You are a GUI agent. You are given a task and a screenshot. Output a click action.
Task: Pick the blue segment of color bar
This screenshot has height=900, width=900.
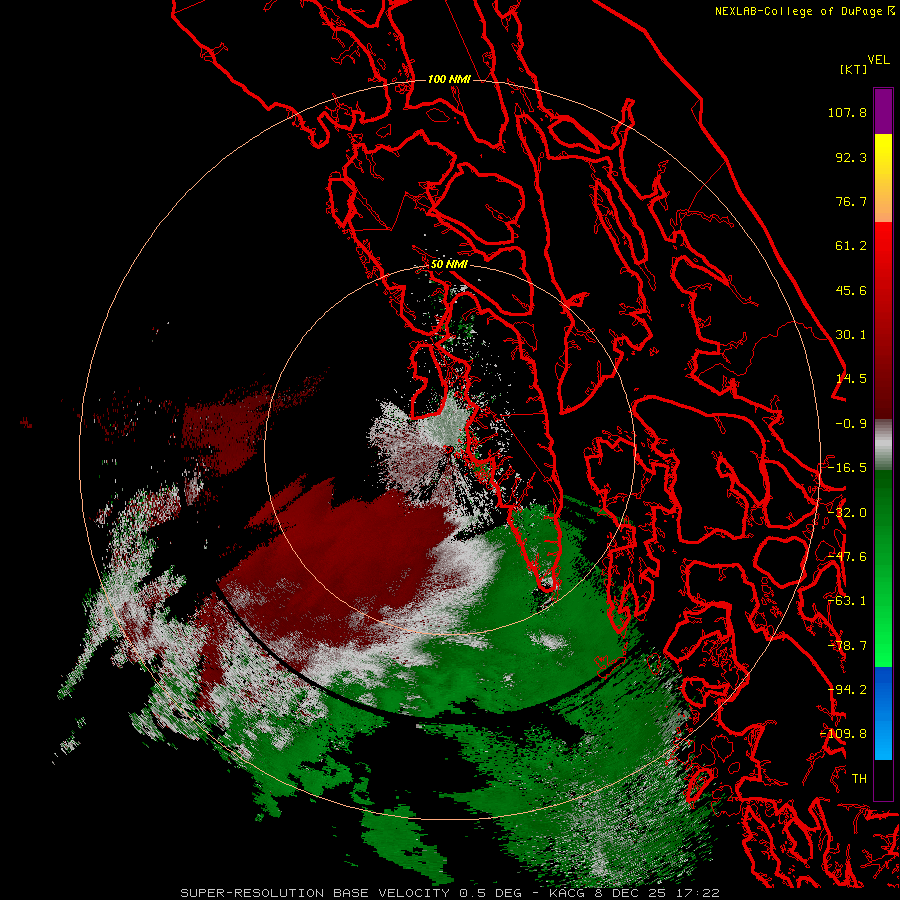pos(883,713)
